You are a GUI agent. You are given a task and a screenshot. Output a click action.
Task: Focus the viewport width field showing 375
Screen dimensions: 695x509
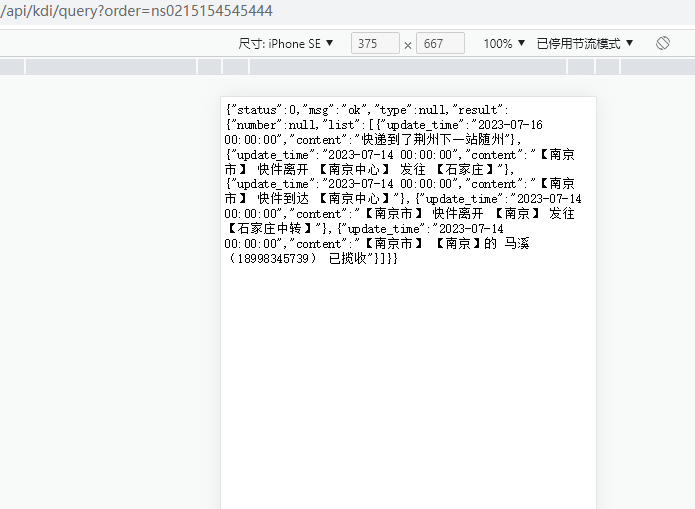coord(375,43)
